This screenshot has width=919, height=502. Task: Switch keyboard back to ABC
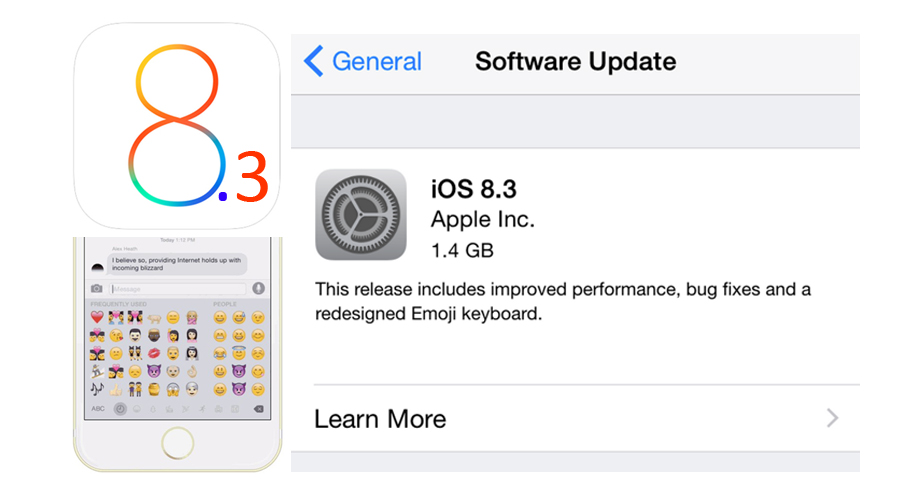[98, 409]
